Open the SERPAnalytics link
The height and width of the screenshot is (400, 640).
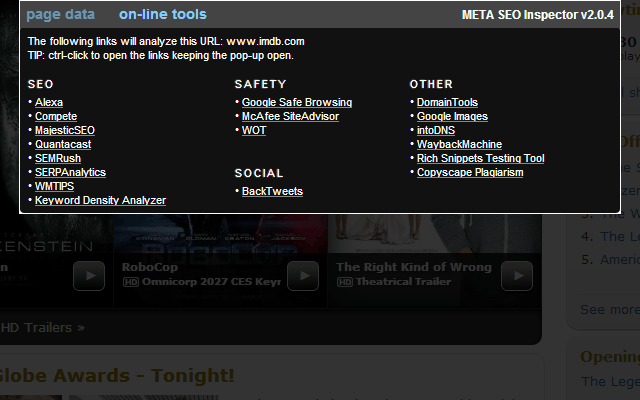pos(70,172)
